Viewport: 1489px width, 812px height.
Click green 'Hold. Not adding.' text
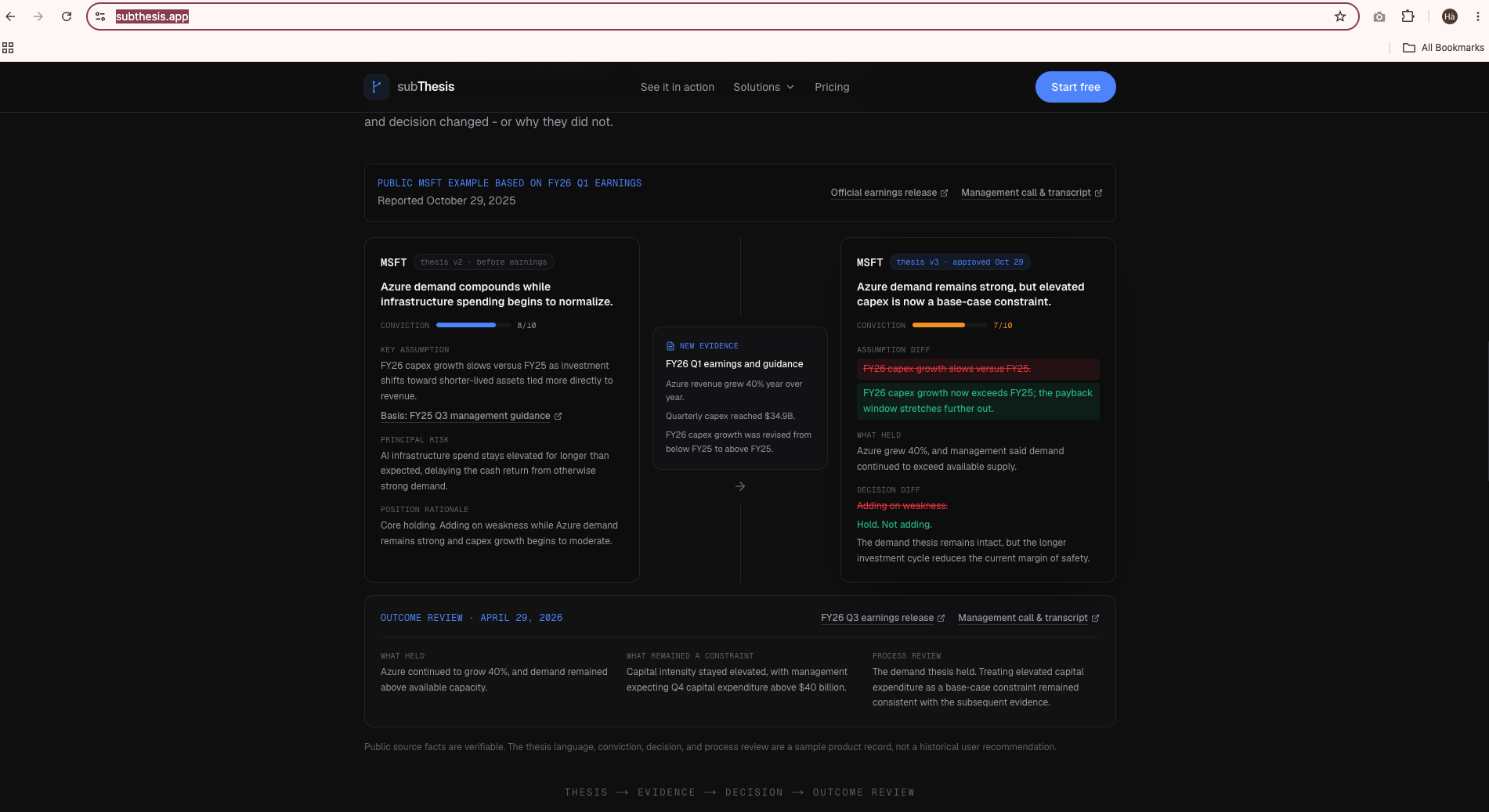[894, 525]
